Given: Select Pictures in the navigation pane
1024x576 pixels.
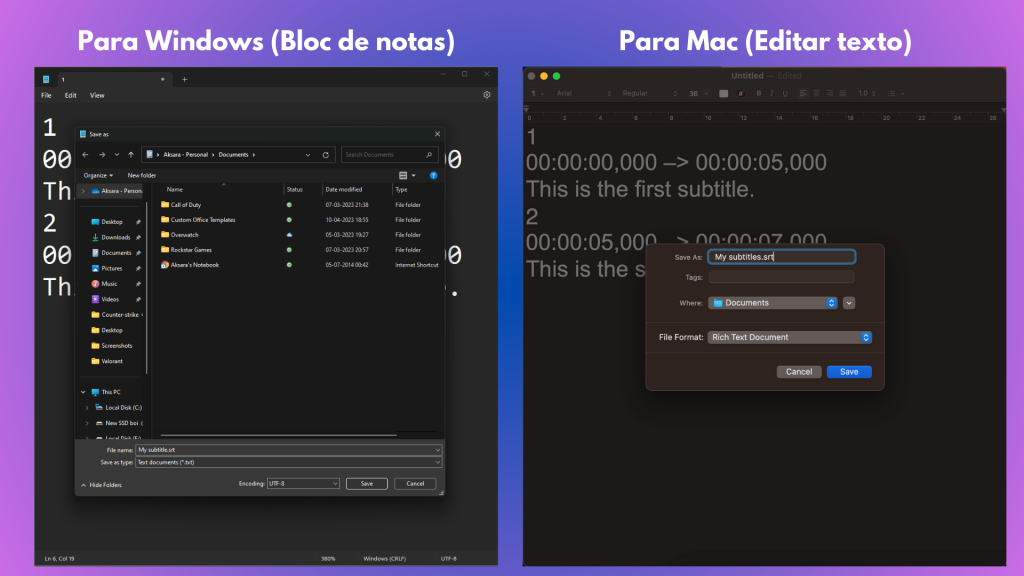Looking at the screenshot, I should 112,268.
